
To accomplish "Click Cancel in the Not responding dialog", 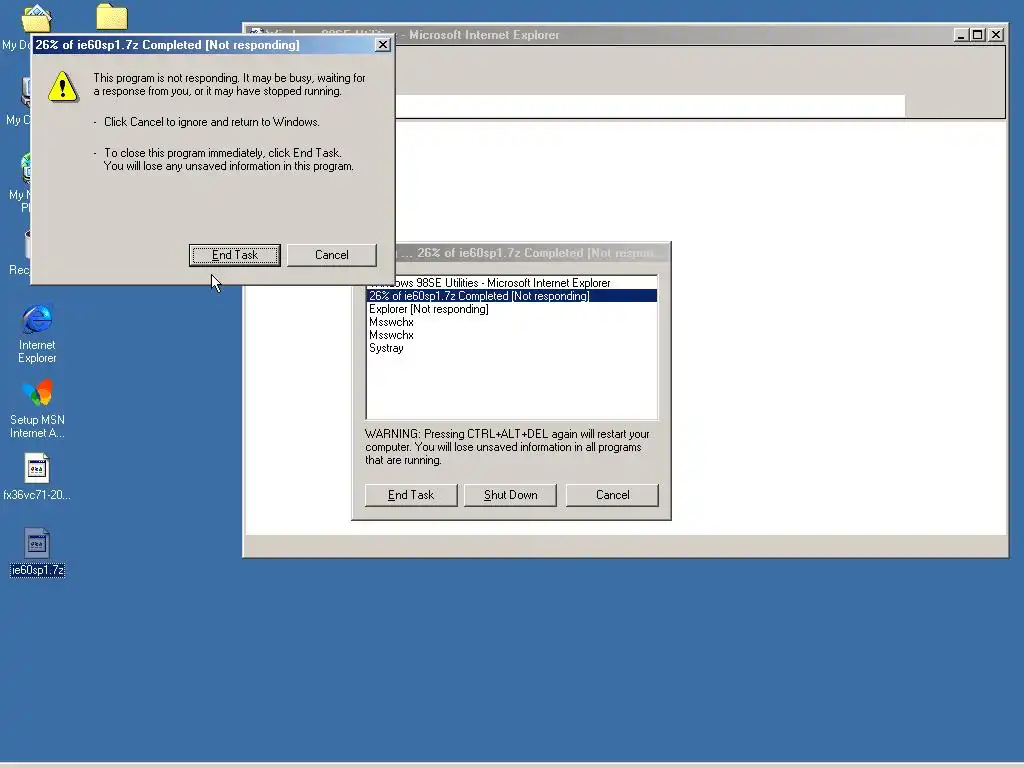I will coord(332,255).
